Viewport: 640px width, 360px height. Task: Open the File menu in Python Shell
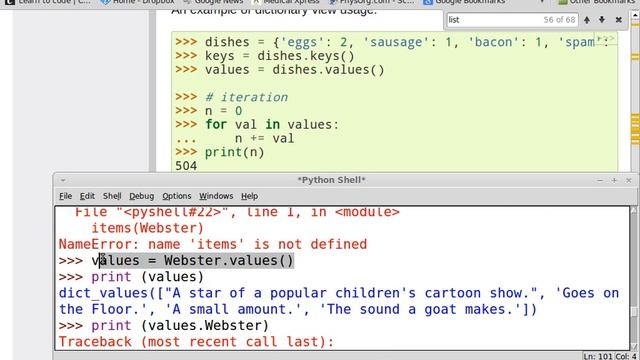click(65, 196)
